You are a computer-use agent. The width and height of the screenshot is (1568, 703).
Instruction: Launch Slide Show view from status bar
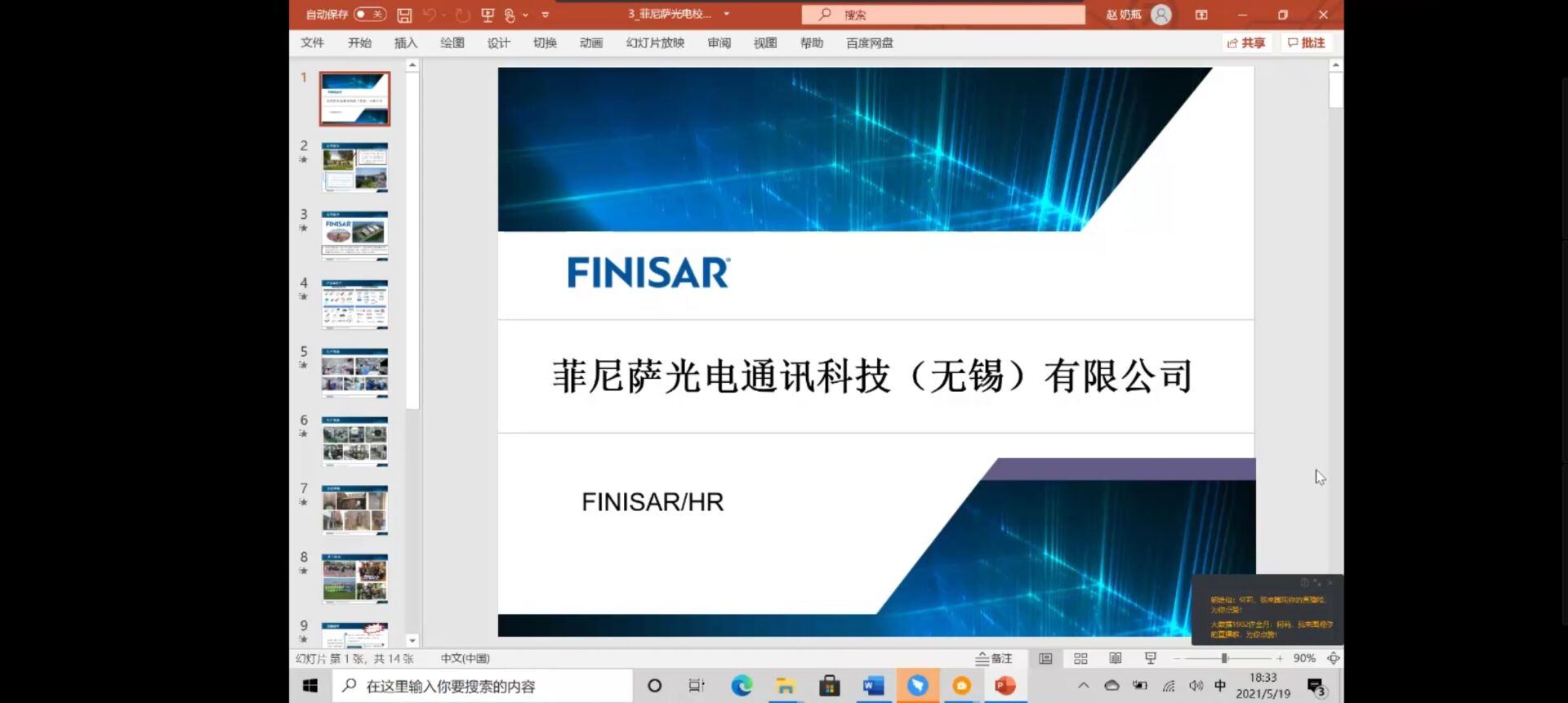1151,658
